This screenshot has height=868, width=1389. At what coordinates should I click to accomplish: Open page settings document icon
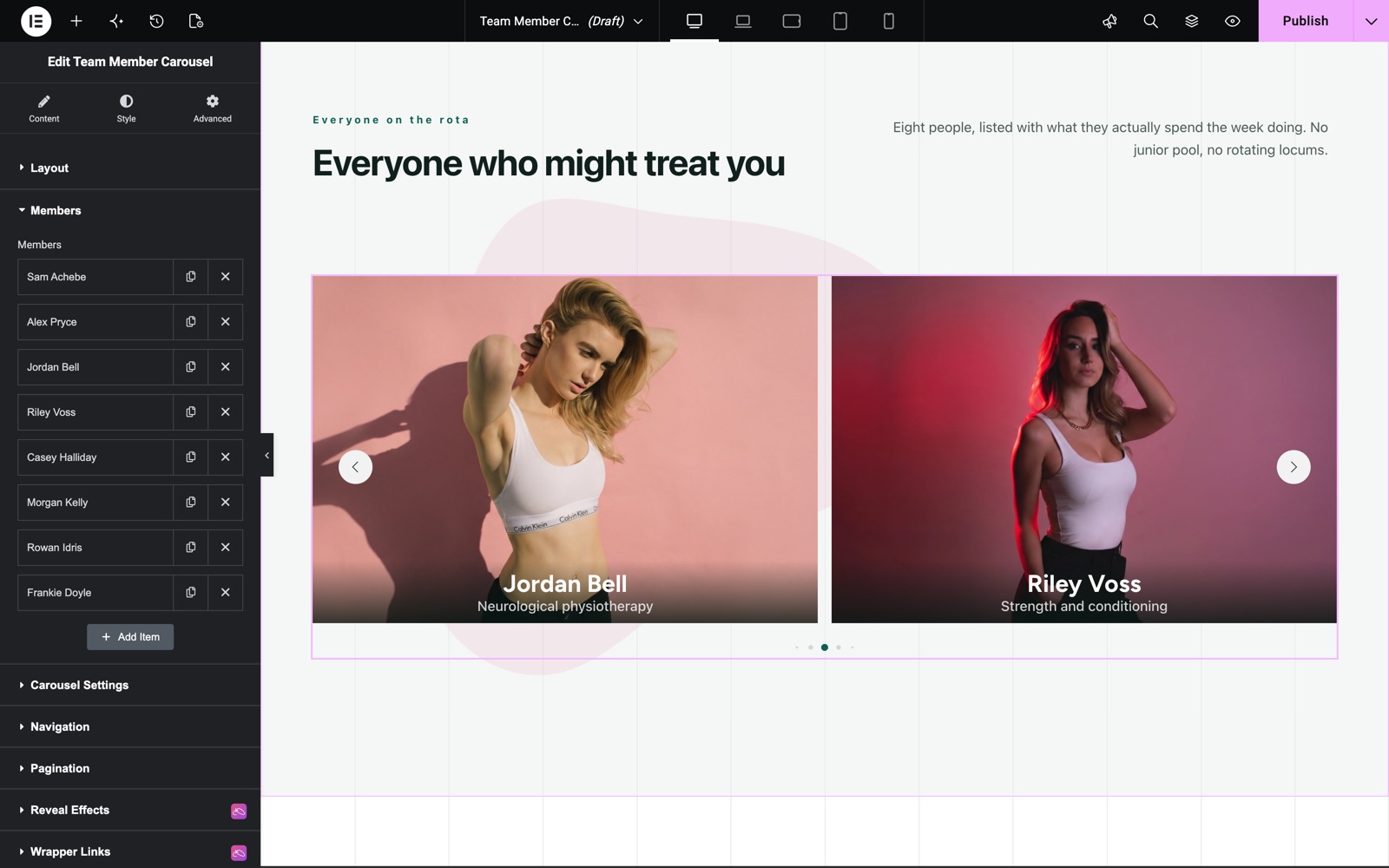(x=196, y=21)
